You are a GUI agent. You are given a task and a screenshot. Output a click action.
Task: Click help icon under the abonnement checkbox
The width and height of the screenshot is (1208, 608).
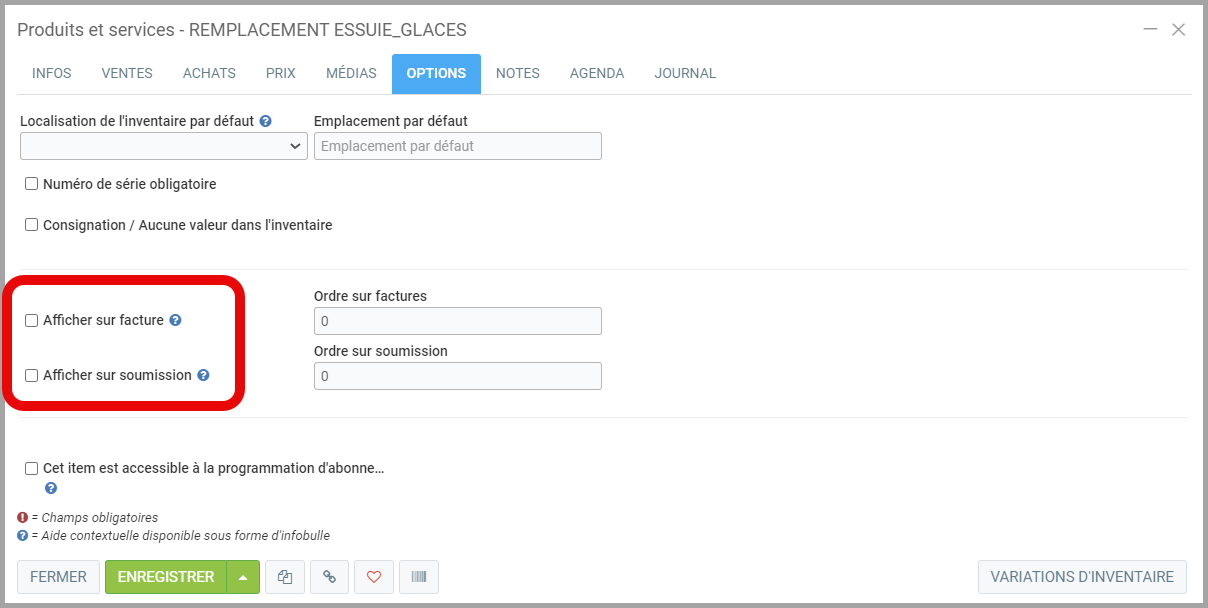51,489
